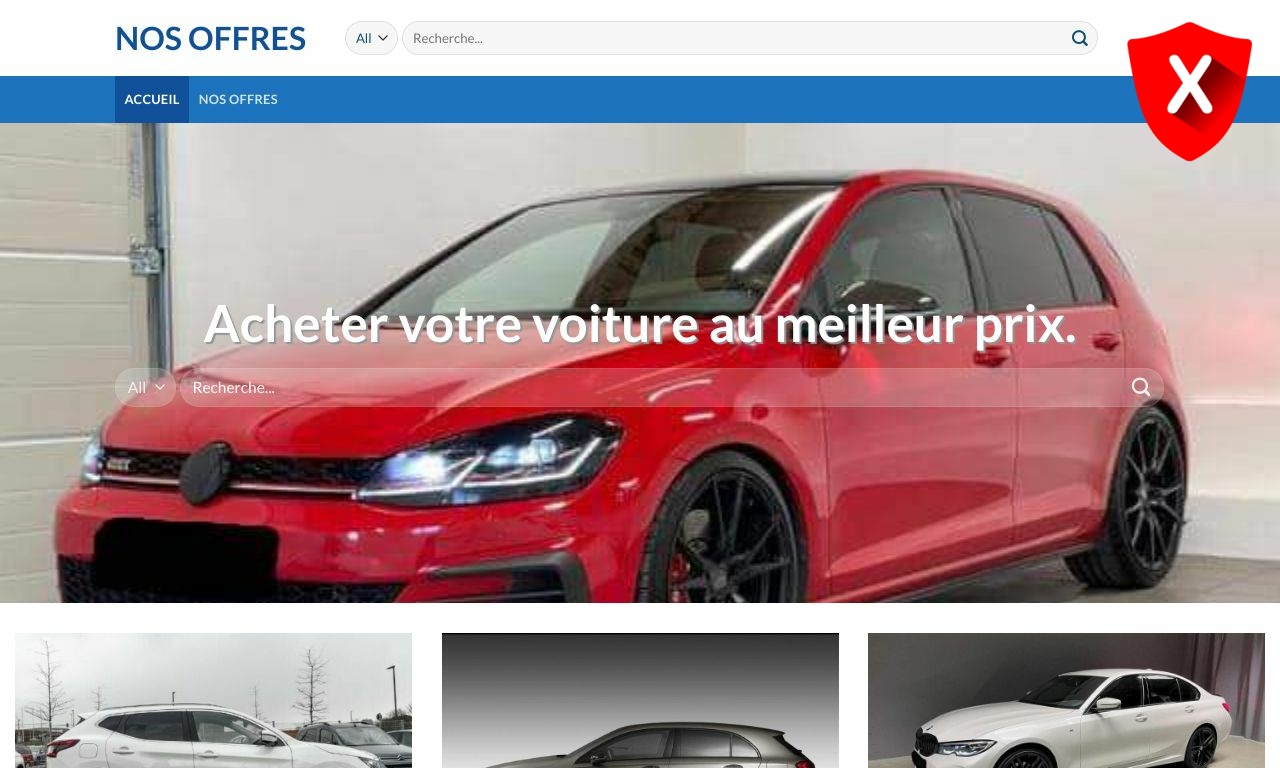
Task: Open the grey Mercedes hatchback listing thumbnail
Action: 640,700
